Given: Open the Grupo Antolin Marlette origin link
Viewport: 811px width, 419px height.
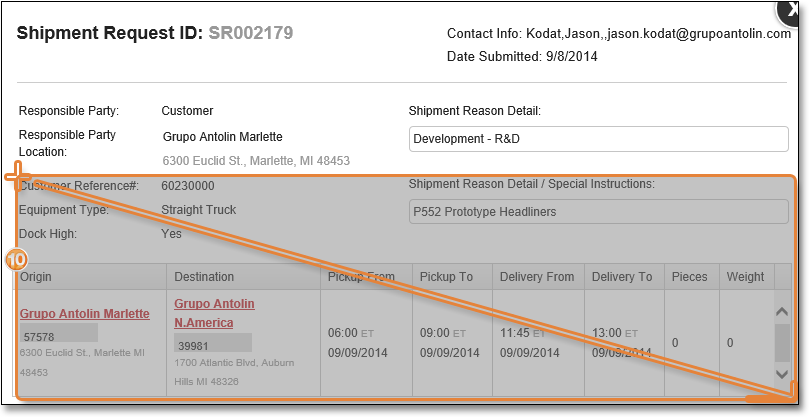Looking at the screenshot, I should click(x=85, y=314).
